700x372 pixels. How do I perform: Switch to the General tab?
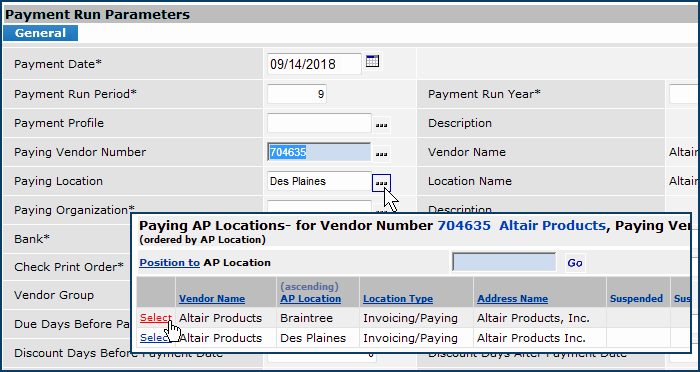(40, 33)
